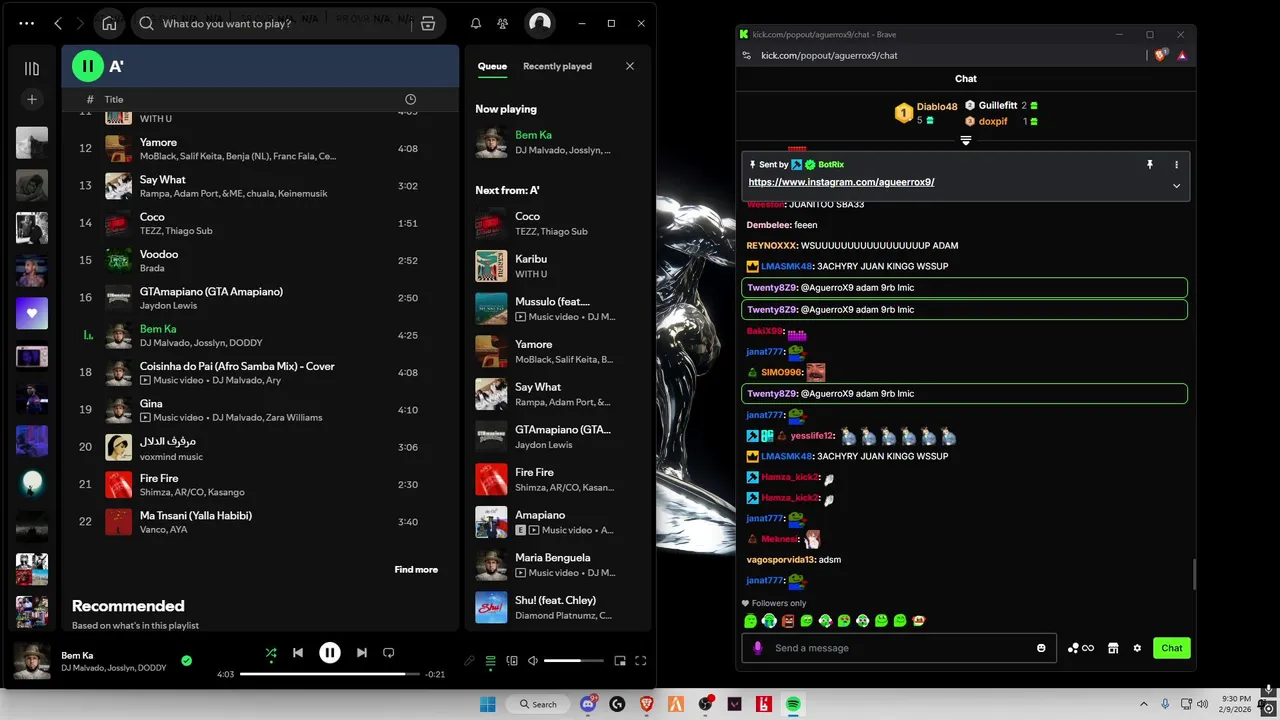The height and width of the screenshot is (720, 1280).
Task: Sort tracks by the duration clock icon
Action: pos(410,99)
